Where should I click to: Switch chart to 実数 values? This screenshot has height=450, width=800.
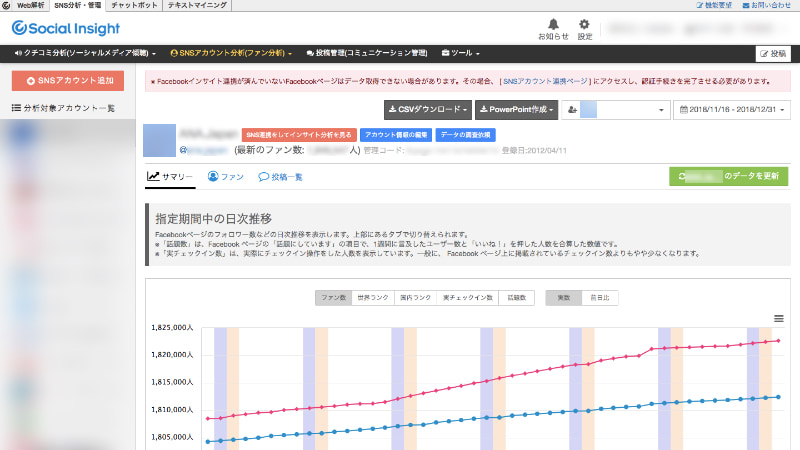pyautogui.click(x=564, y=298)
